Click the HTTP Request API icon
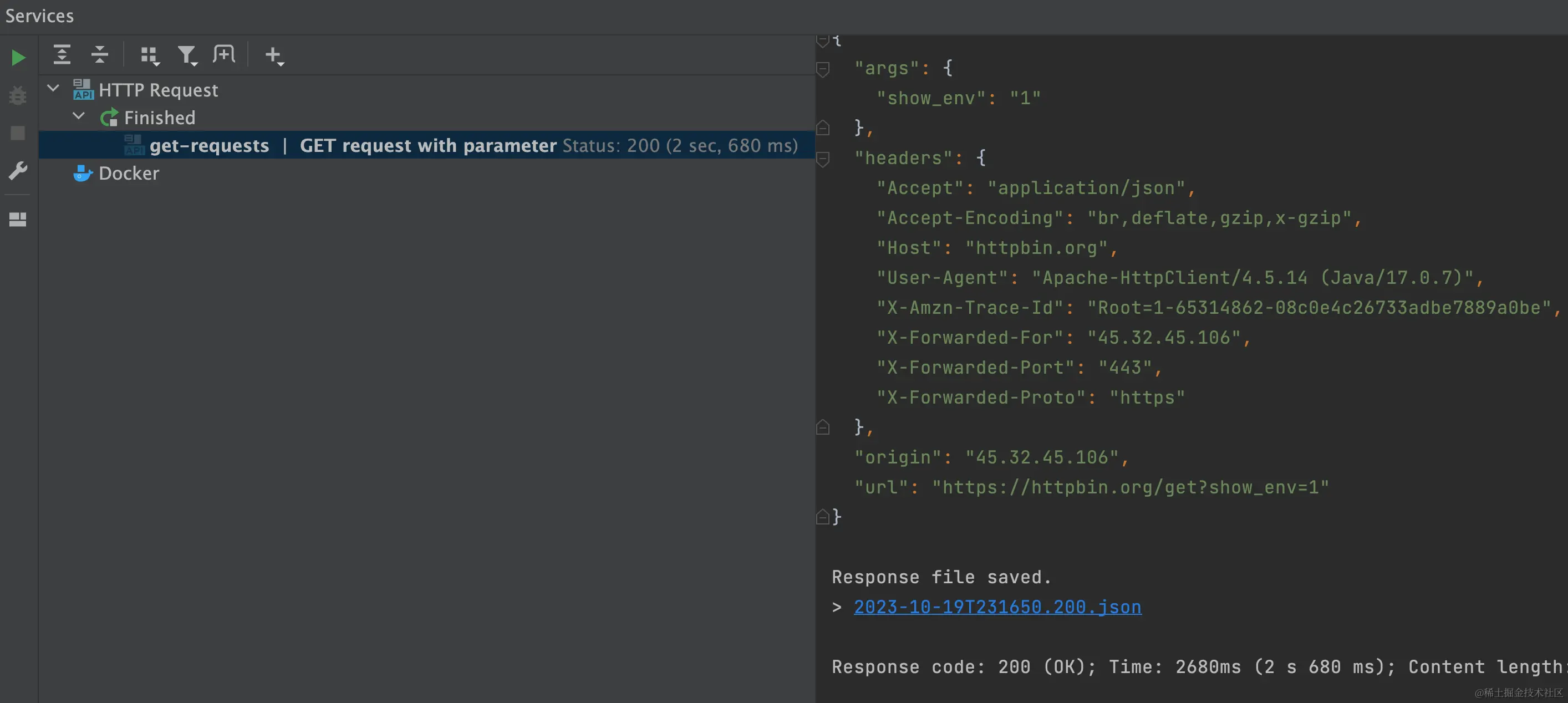The width and height of the screenshot is (1568, 703). [x=83, y=89]
